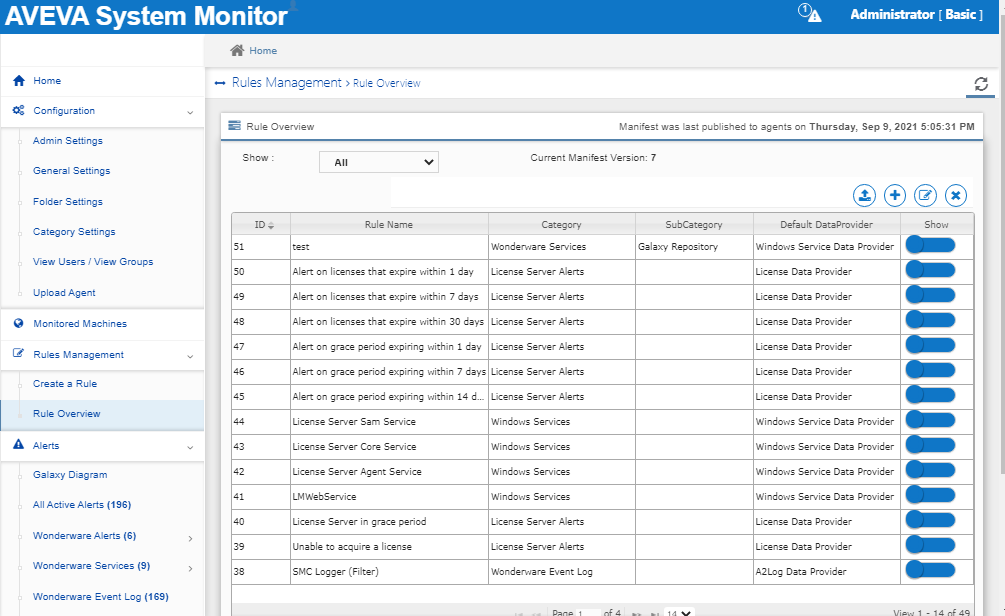
Task: Expand the Wonderware Alerts submenu arrow
Action: tap(190, 538)
